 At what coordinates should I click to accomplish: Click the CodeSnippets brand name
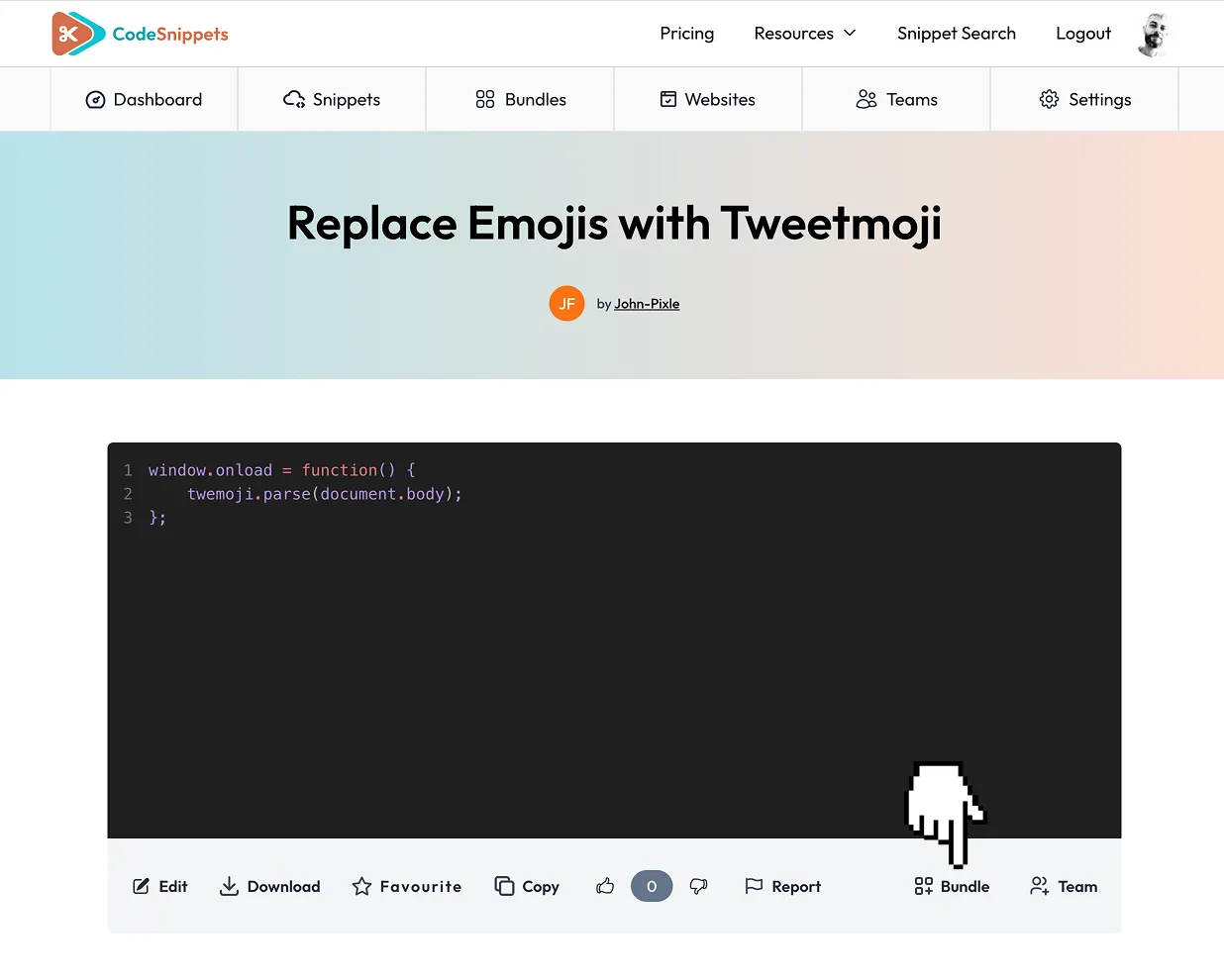coord(170,35)
